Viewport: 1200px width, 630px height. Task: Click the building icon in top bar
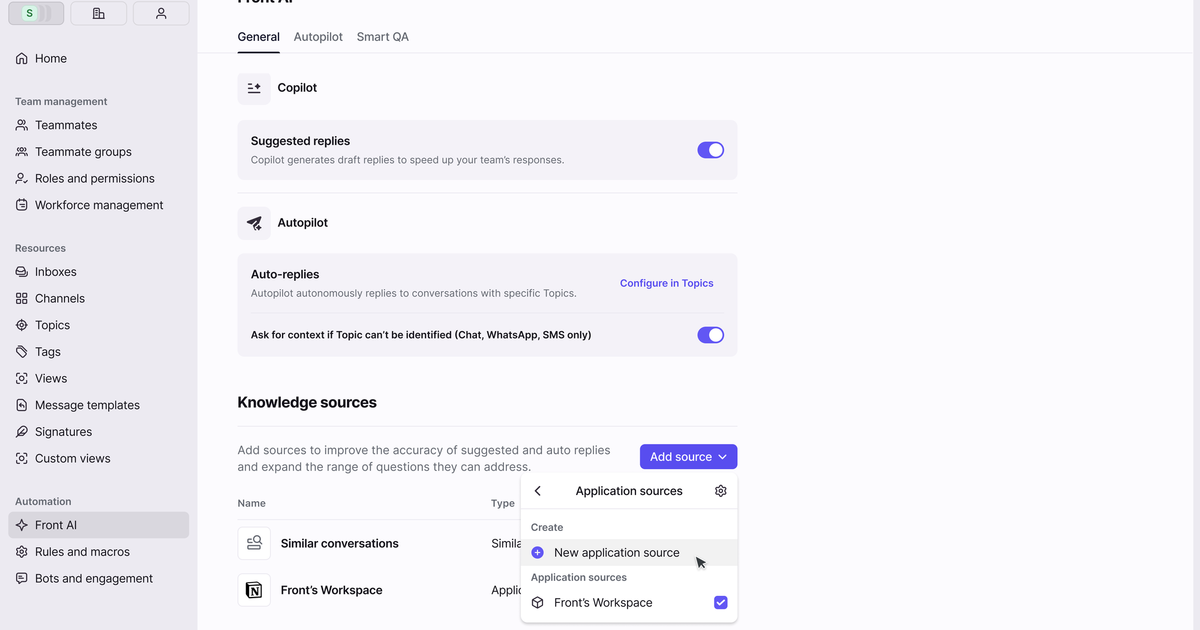coord(98,13)
